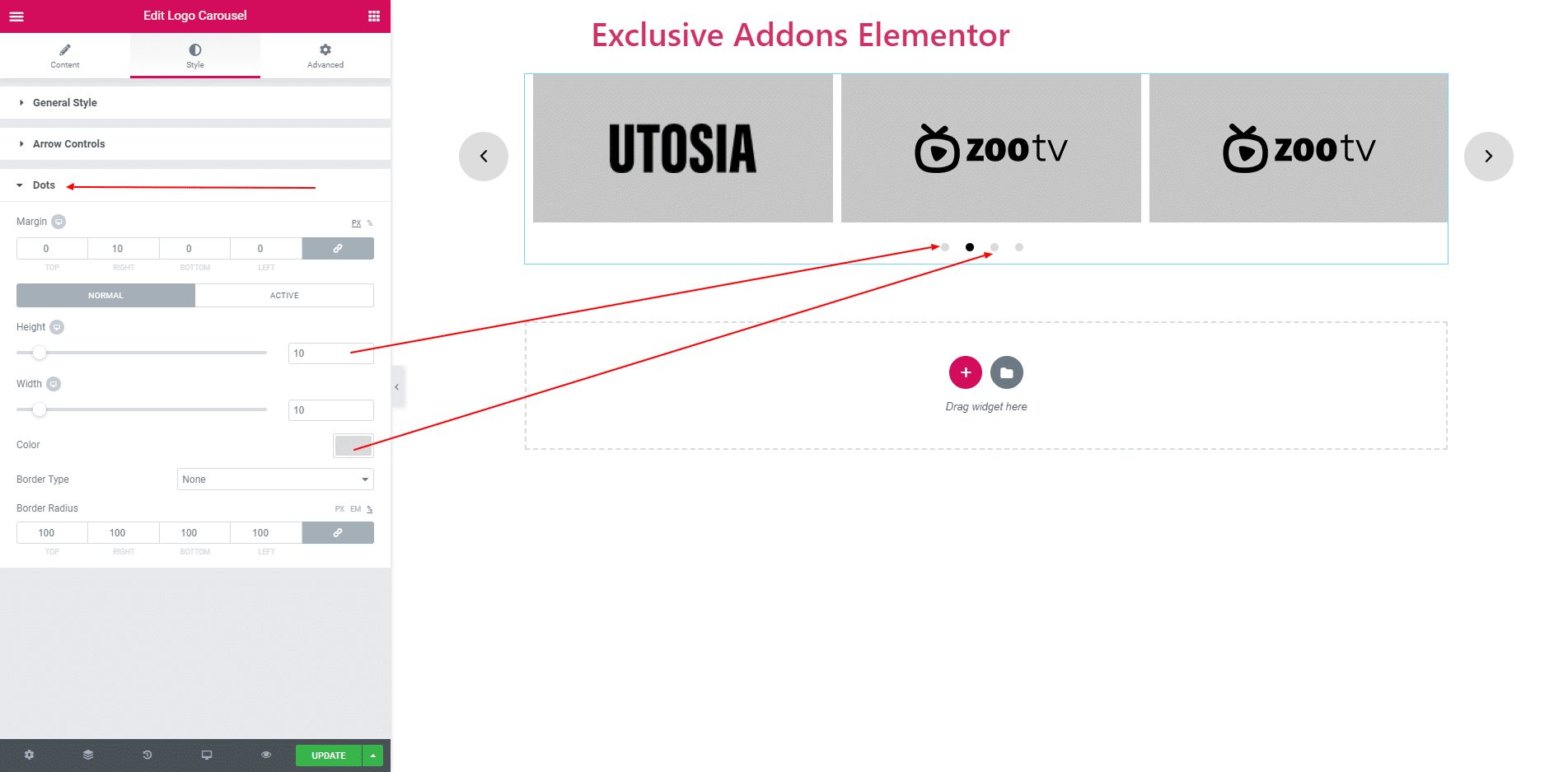Viewport: 1568px width, 772px height.
Task: Click the settings gear in bottom toolbar
Action: [x=30, y=755]
